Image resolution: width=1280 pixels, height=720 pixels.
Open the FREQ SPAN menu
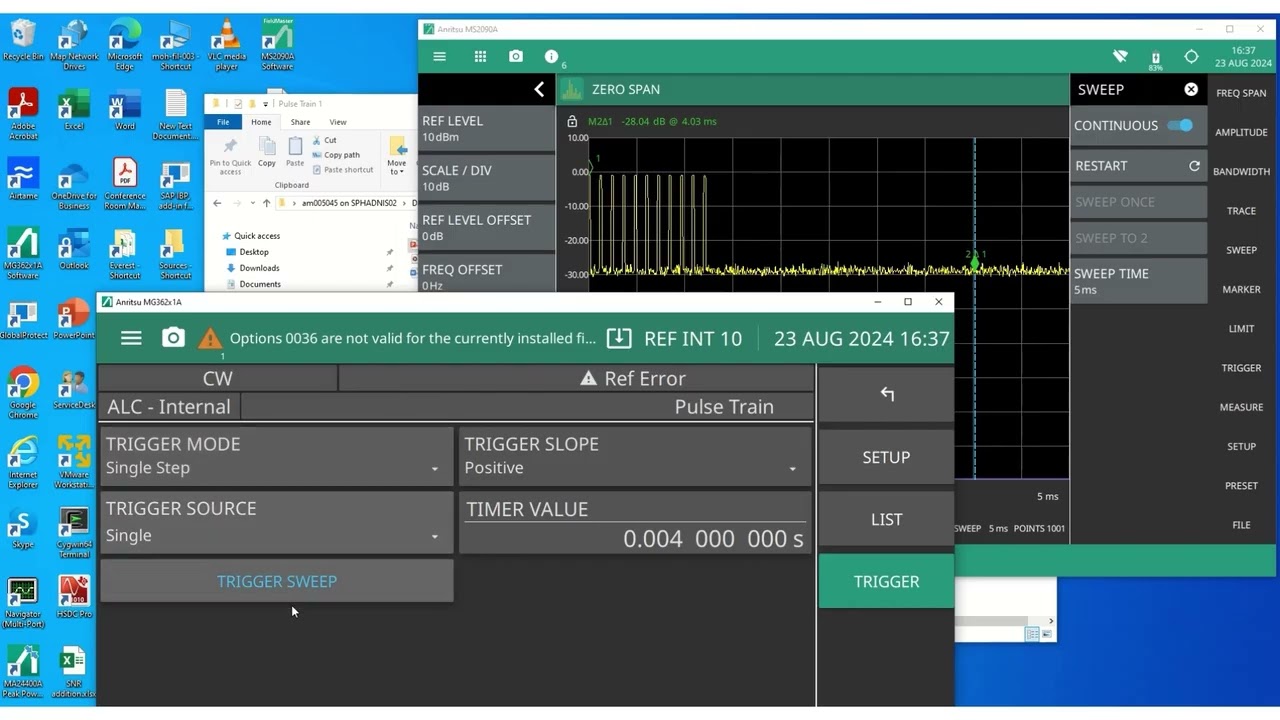point(1241,93)
